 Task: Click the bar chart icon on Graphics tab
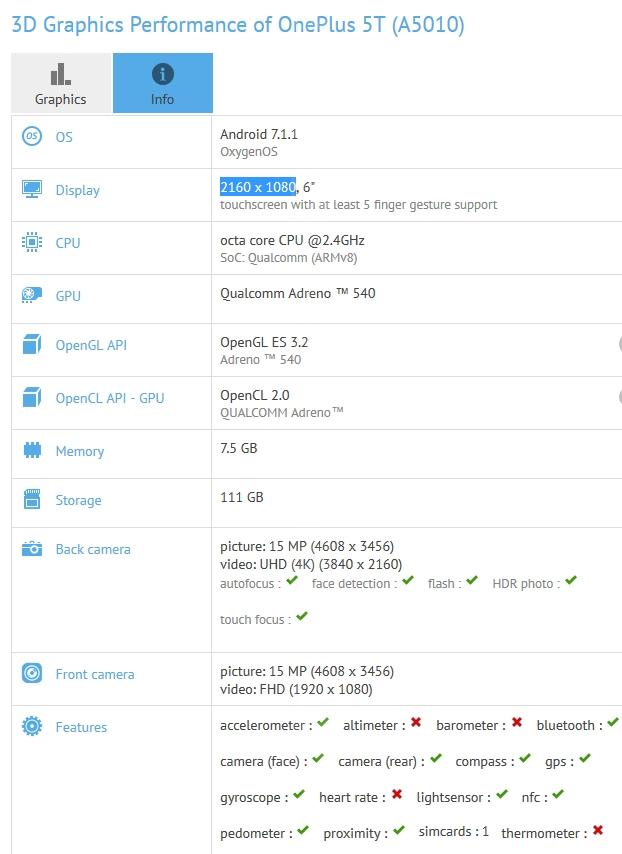[59, 75]
